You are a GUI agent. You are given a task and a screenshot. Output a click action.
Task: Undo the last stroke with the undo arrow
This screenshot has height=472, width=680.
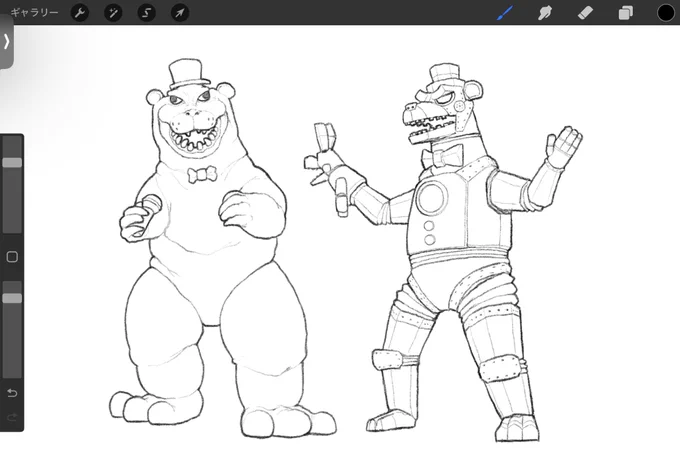coord(12,393)
